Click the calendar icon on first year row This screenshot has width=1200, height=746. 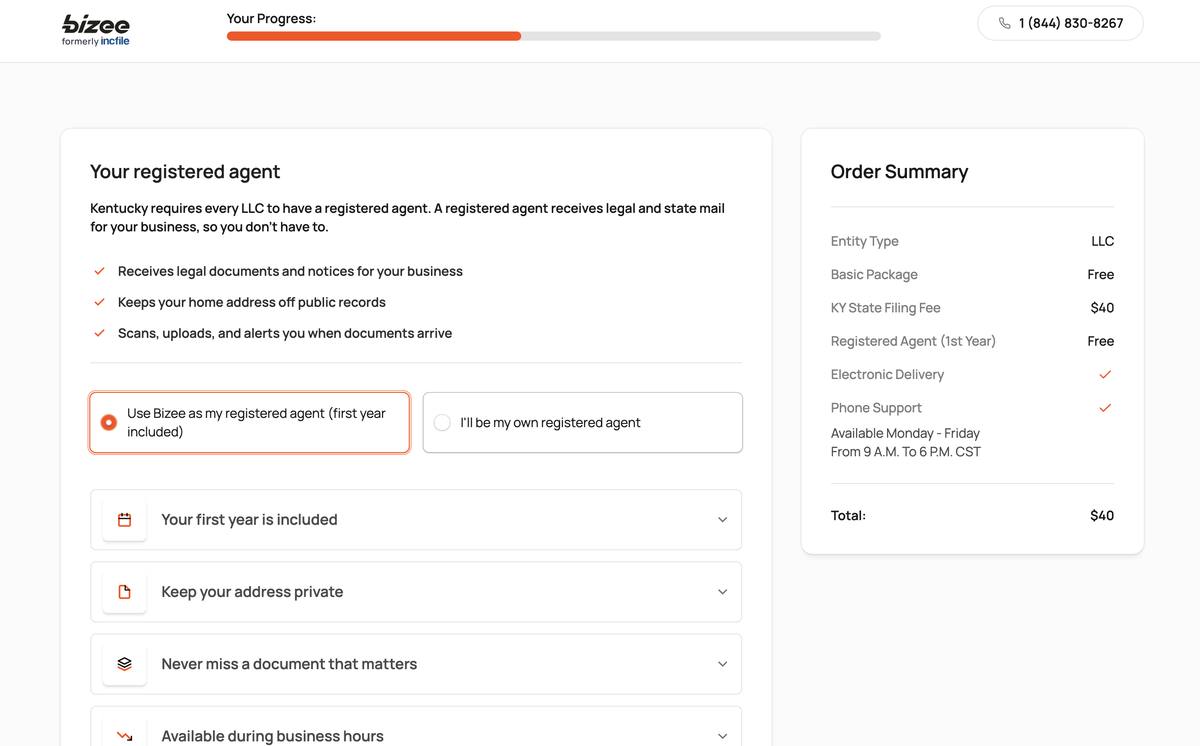pyautogui.click(x=125, y=520)
